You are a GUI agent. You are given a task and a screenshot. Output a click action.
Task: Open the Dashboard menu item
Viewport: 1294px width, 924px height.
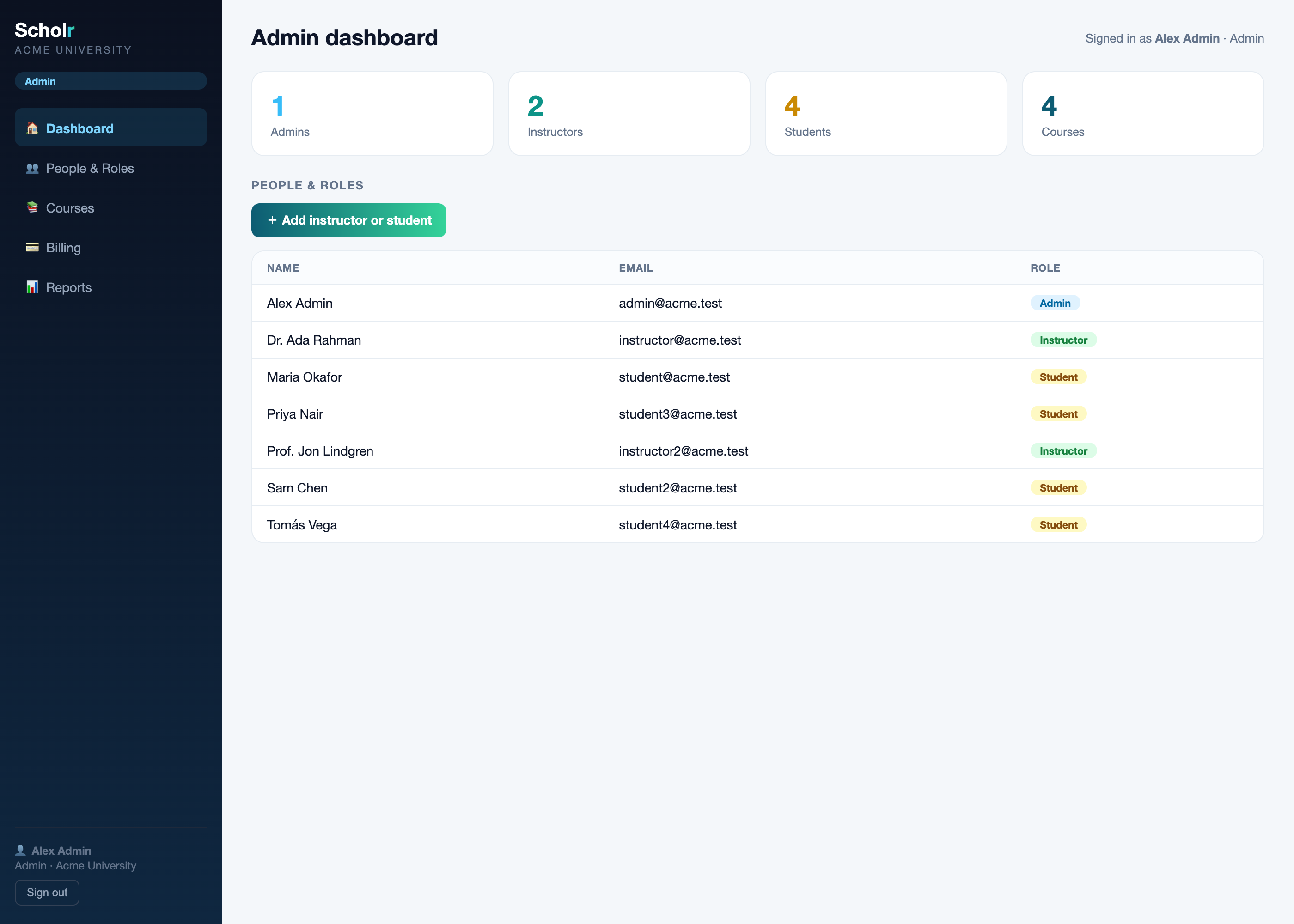pyautogui.click(x=110, y=128)
